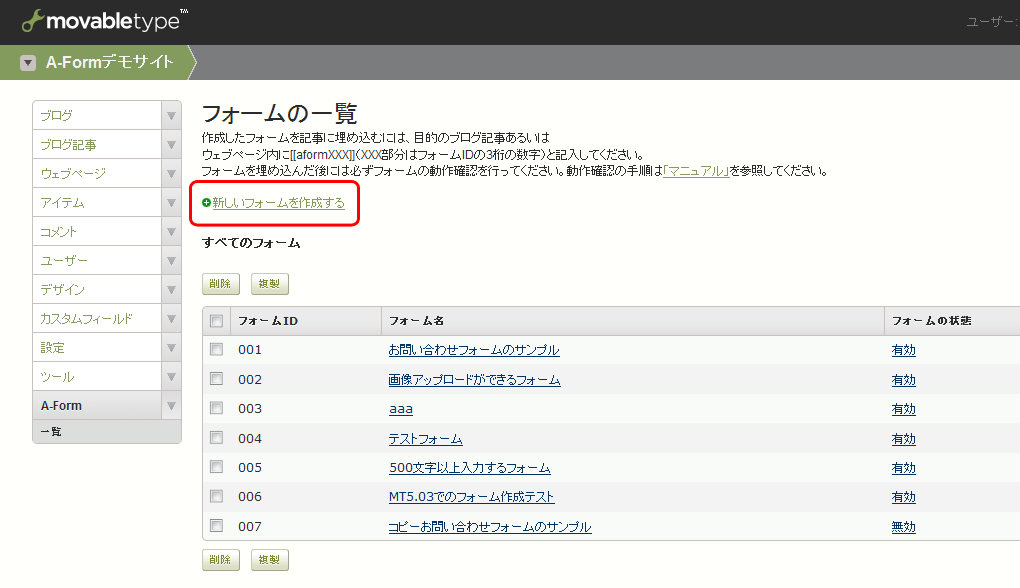The image size is (1020, 588).
Task: Click the Movable Type logo icon
Action: tap(35, 19)
